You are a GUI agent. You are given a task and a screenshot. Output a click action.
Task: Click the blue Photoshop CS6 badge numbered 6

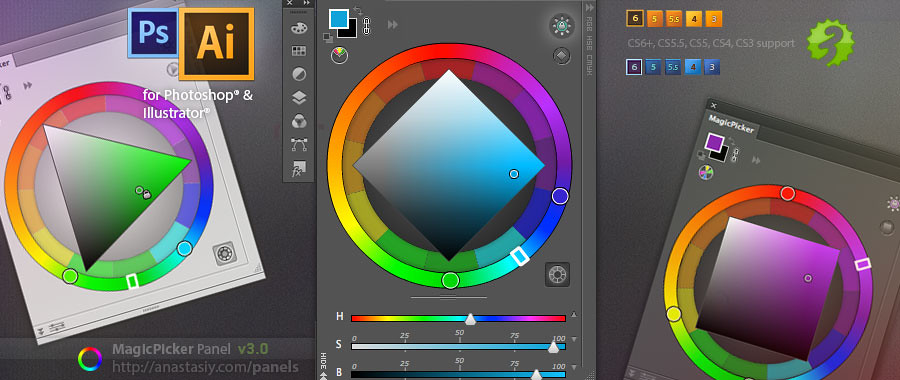[635, 67]
